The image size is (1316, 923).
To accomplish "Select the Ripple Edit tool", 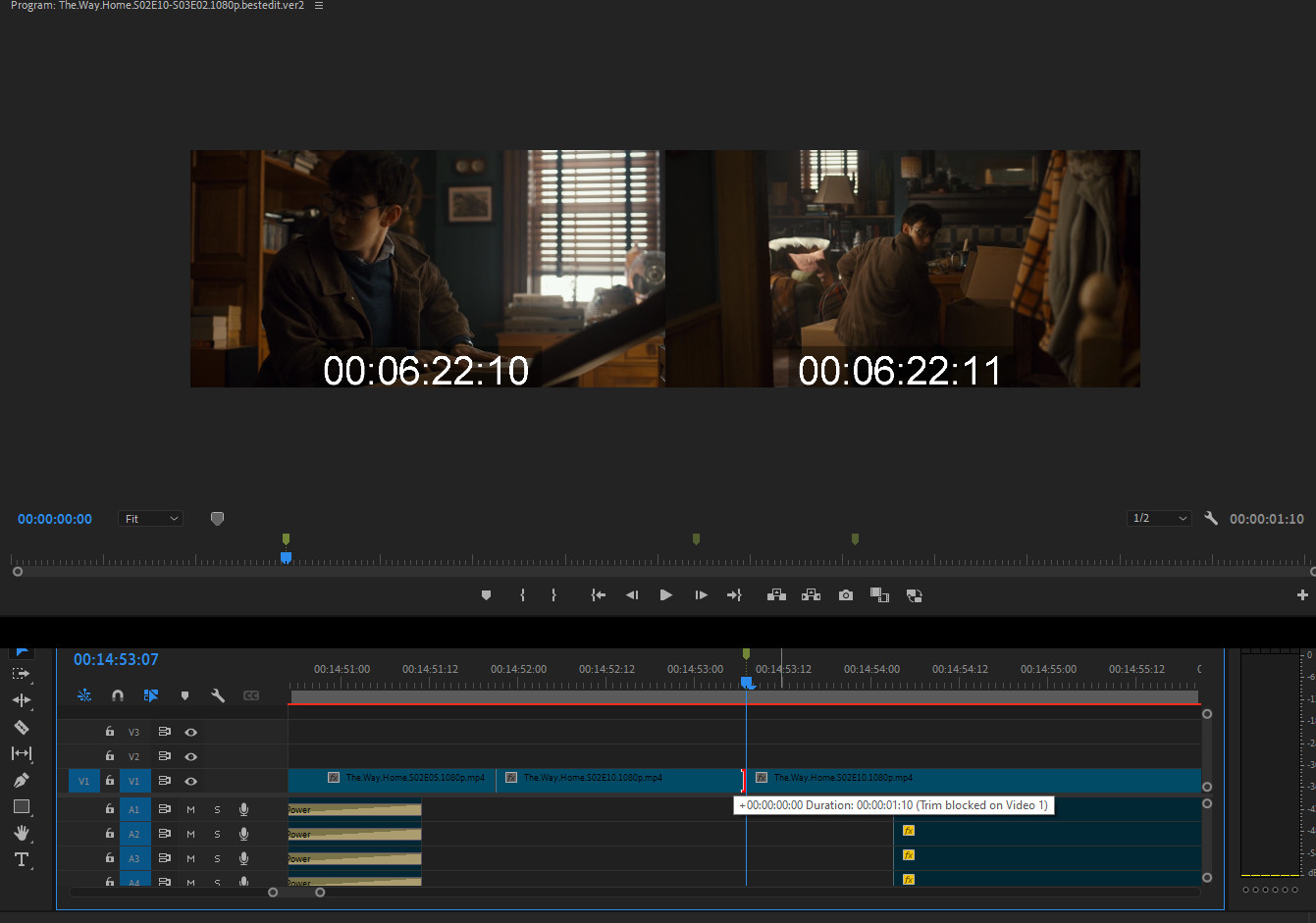I will [x=21, y=700].
